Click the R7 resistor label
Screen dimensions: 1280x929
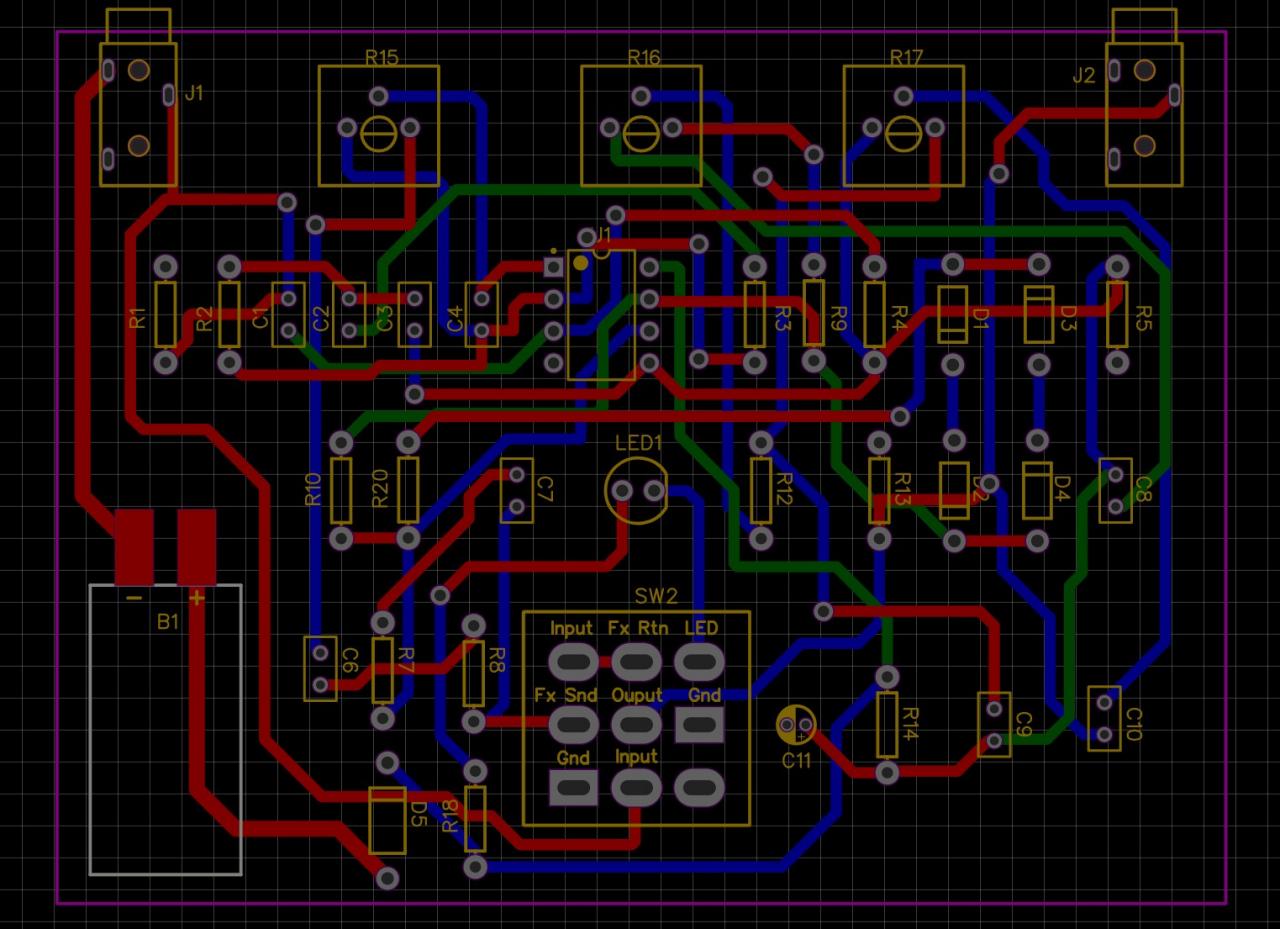tap(405, 660)
